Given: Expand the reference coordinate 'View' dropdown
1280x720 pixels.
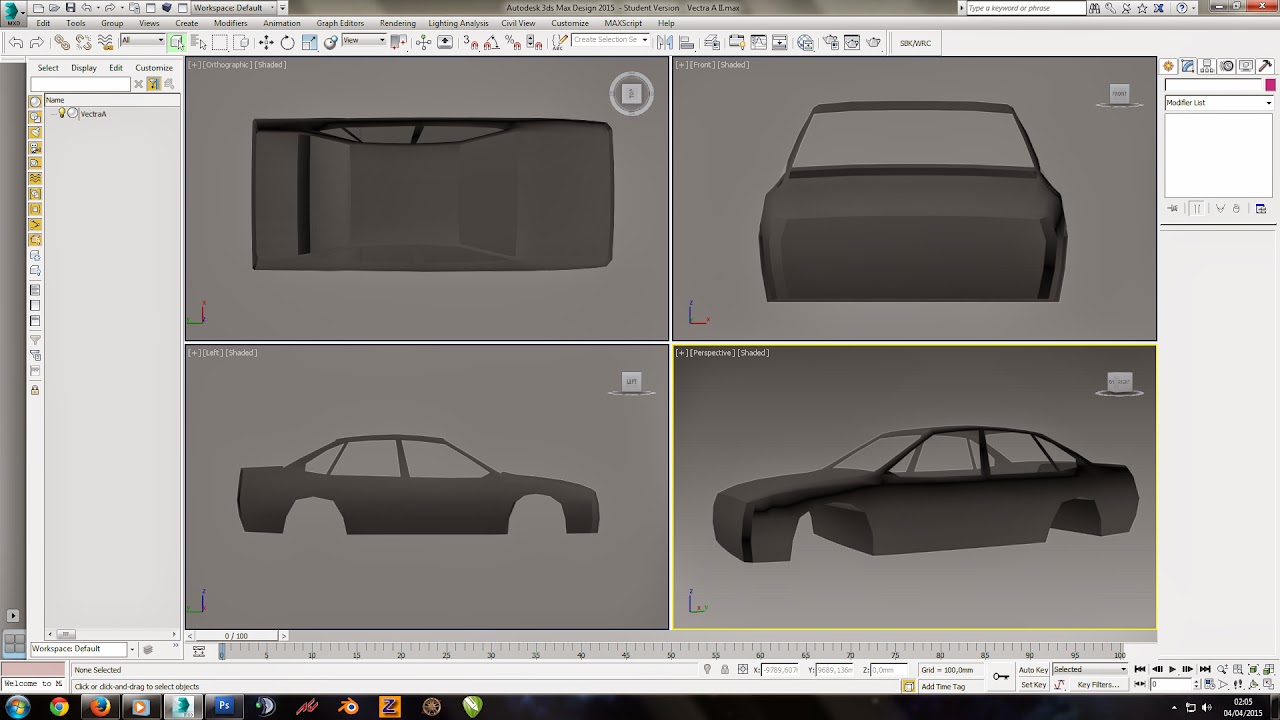Looking at the screenshot, I should (x=364, y=41).
